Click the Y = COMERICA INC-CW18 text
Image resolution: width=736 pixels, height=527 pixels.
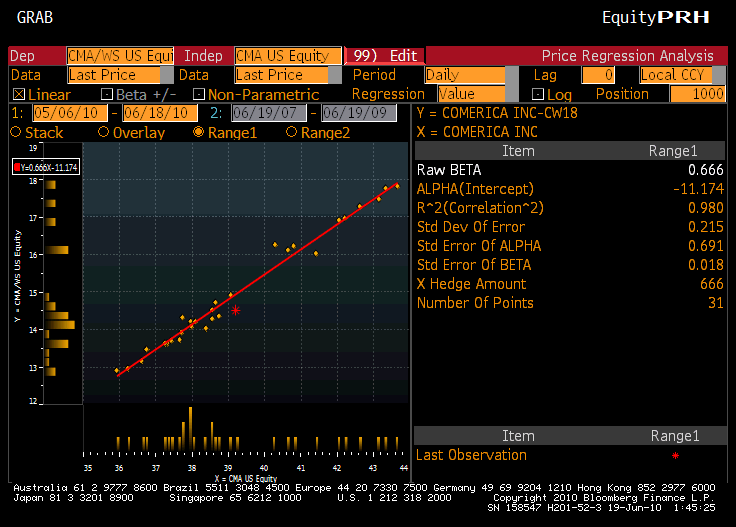497,113
